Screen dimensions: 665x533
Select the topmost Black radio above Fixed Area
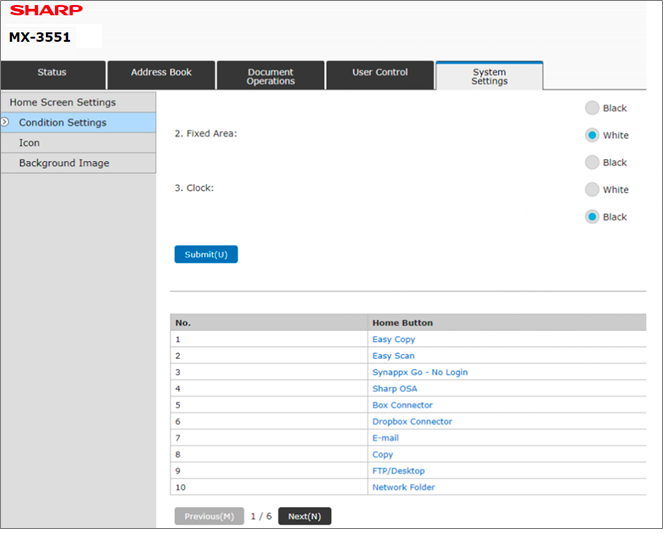[x=592, y=108]
